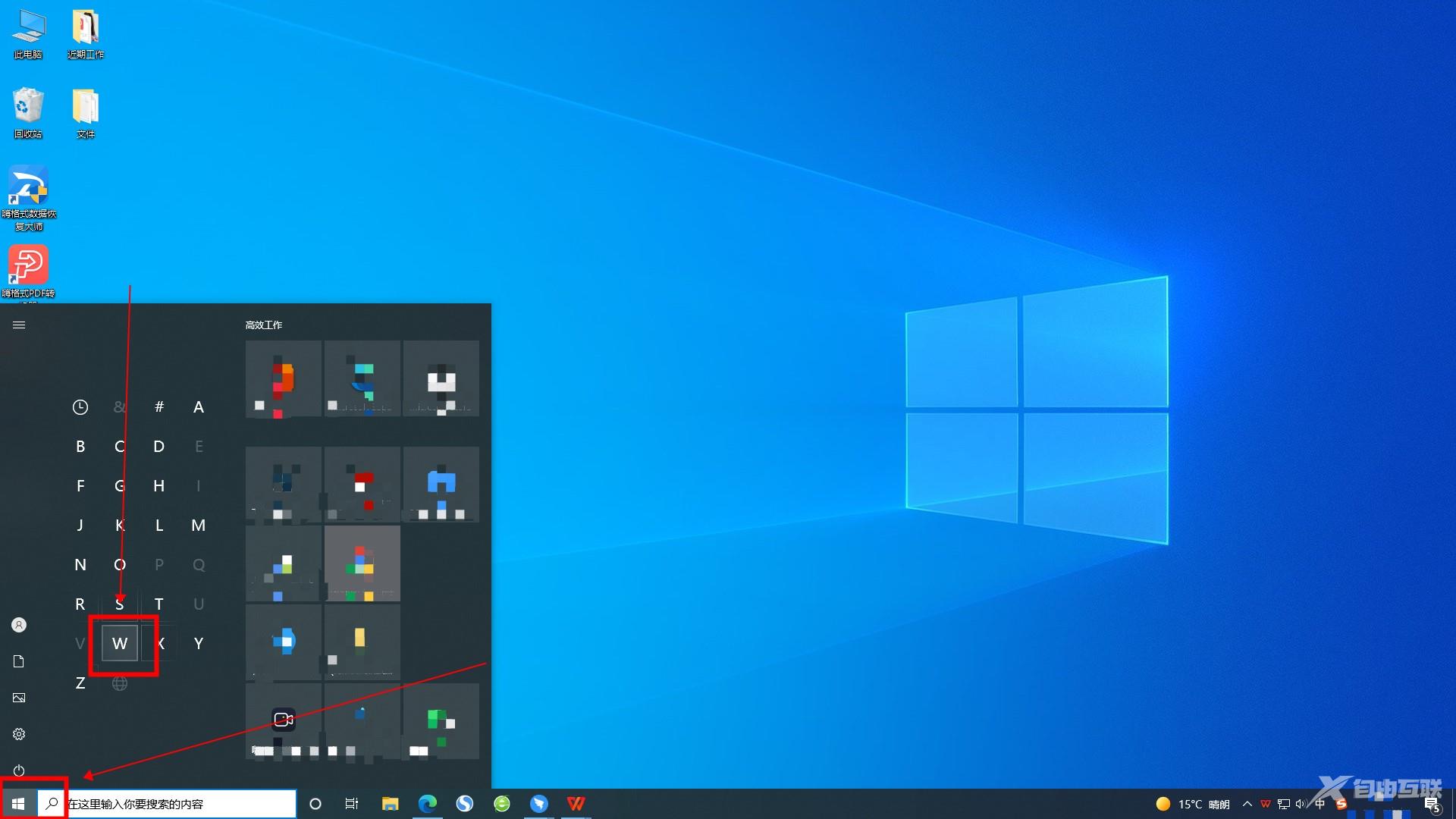This screenshot has height=819, width=1456.
Task: Click the Cortana circle icon
Action: (315, 804)
